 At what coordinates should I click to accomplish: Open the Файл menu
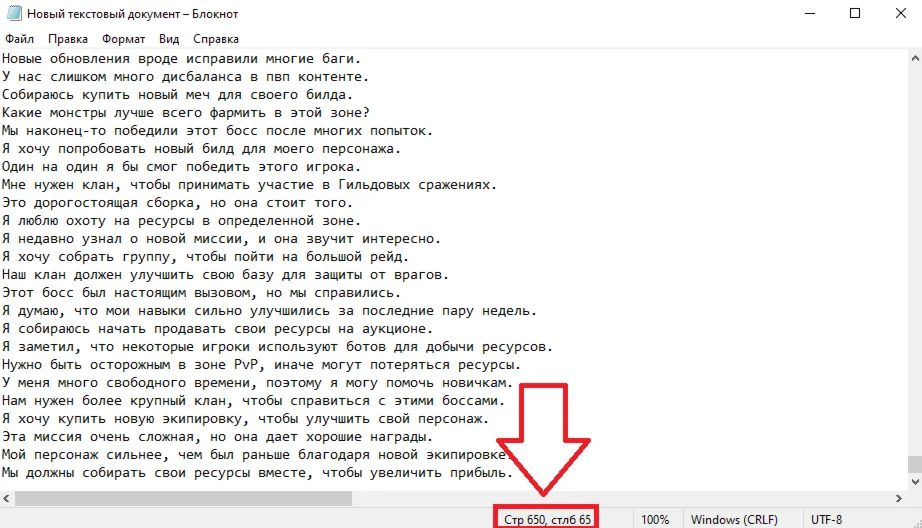pyautogui.click(x=19, y=39)
